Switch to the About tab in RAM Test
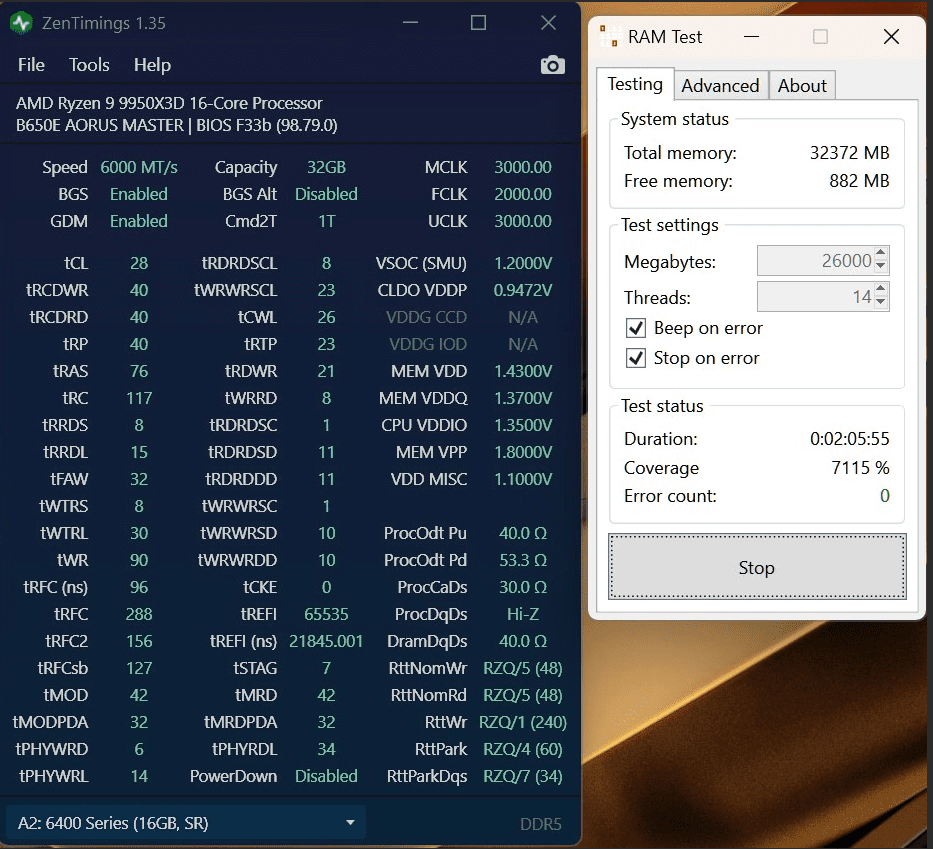Viewport: 933px width, 849px height. 802,86
